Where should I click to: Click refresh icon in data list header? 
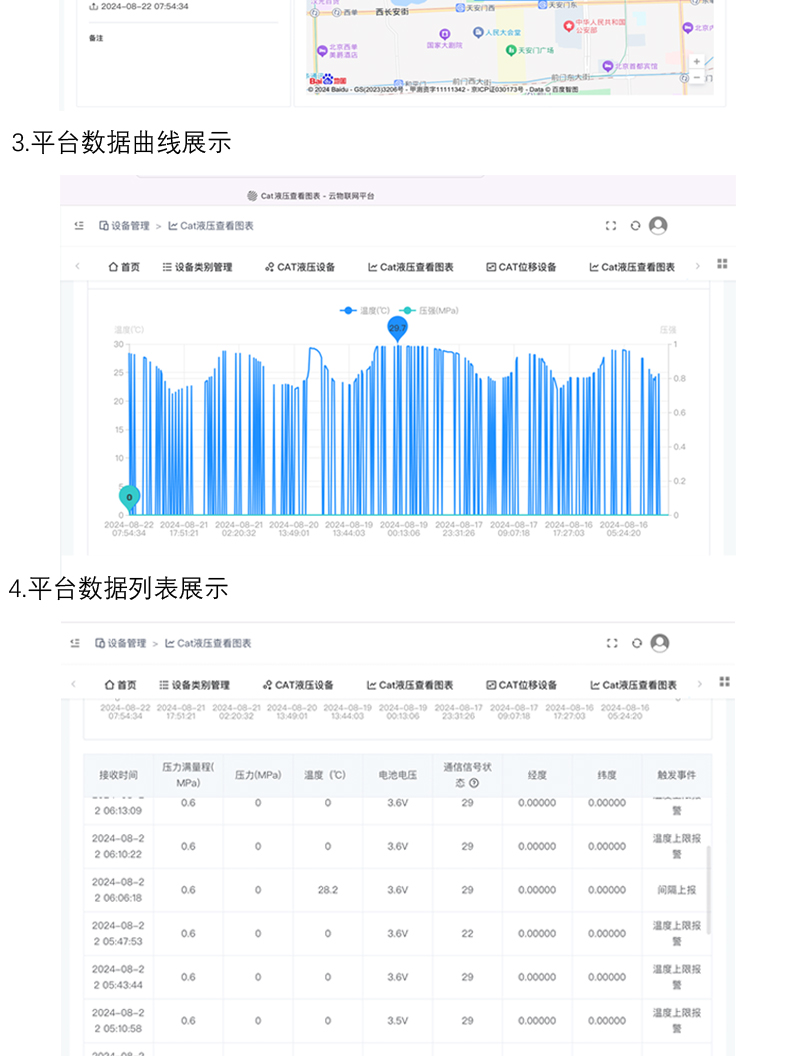point(636,643)
